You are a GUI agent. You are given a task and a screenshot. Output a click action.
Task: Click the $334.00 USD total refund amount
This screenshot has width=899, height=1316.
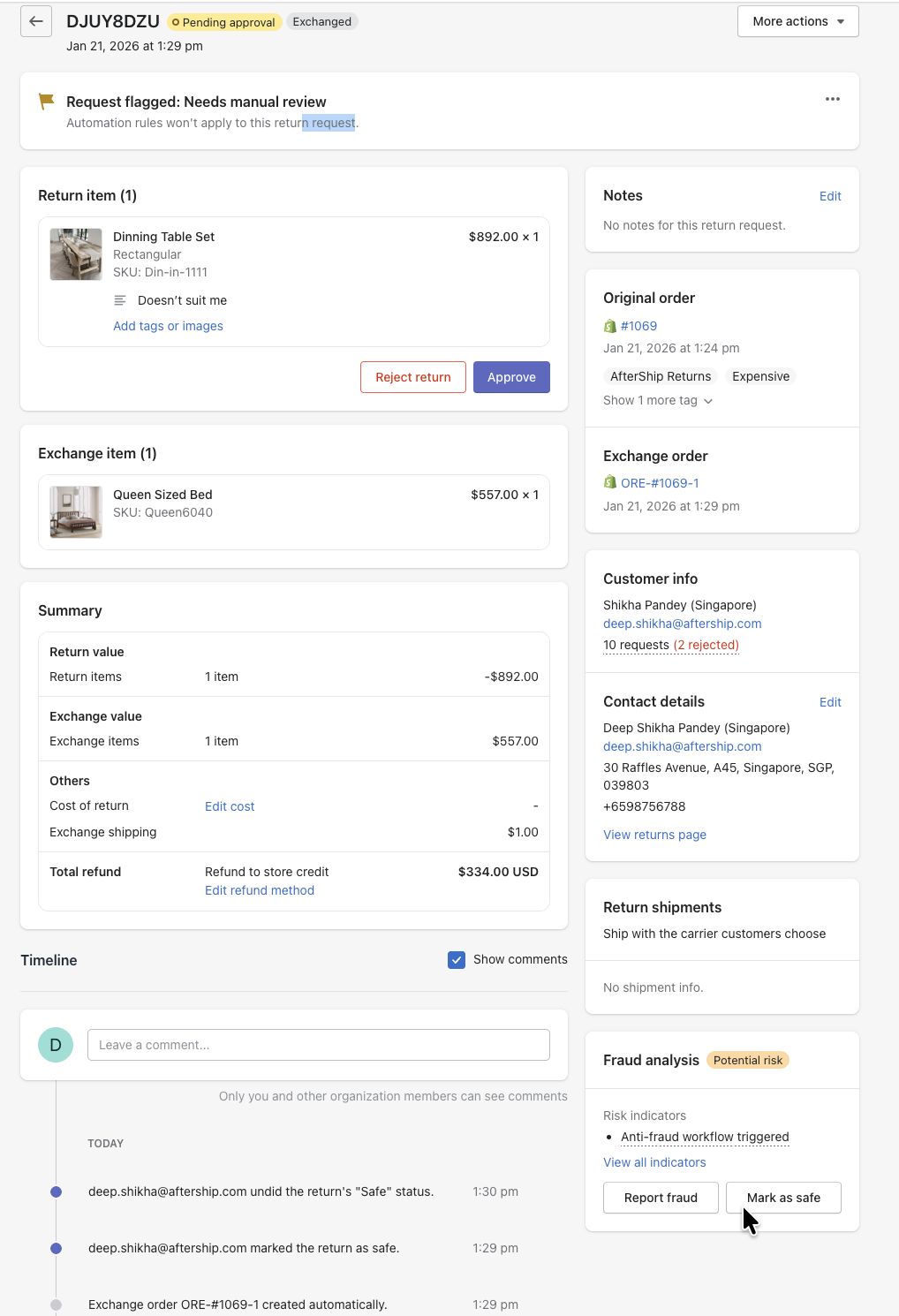point(498,872)
